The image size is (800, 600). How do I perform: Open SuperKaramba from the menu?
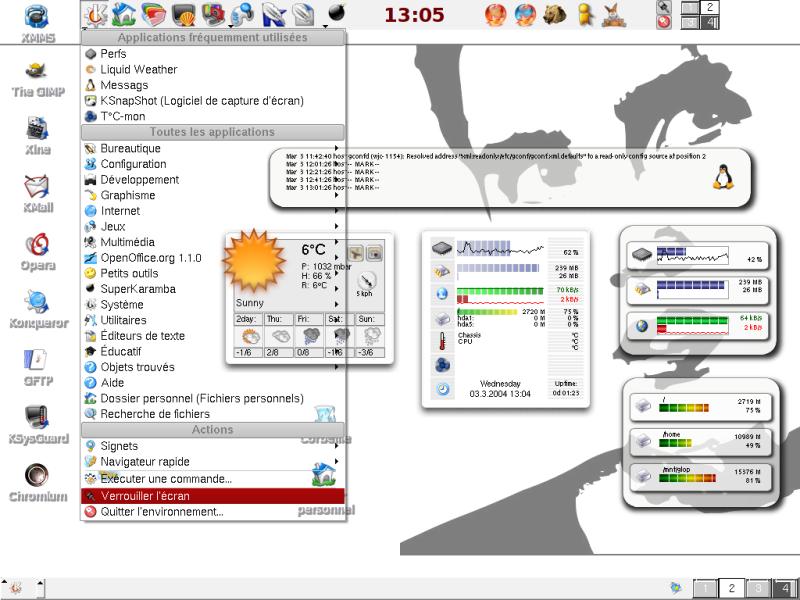[213, 289]
